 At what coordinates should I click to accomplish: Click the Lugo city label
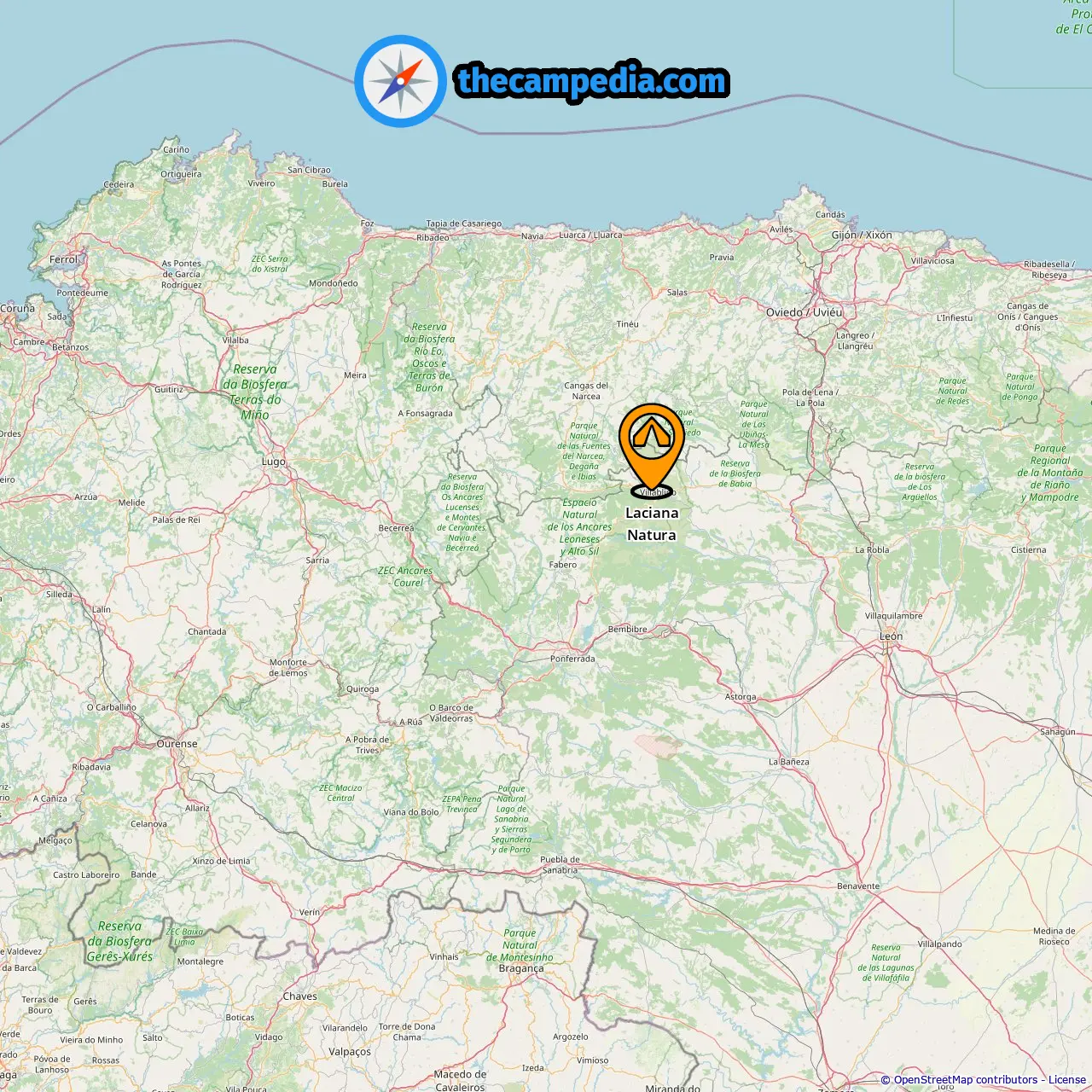coord(274,462)
